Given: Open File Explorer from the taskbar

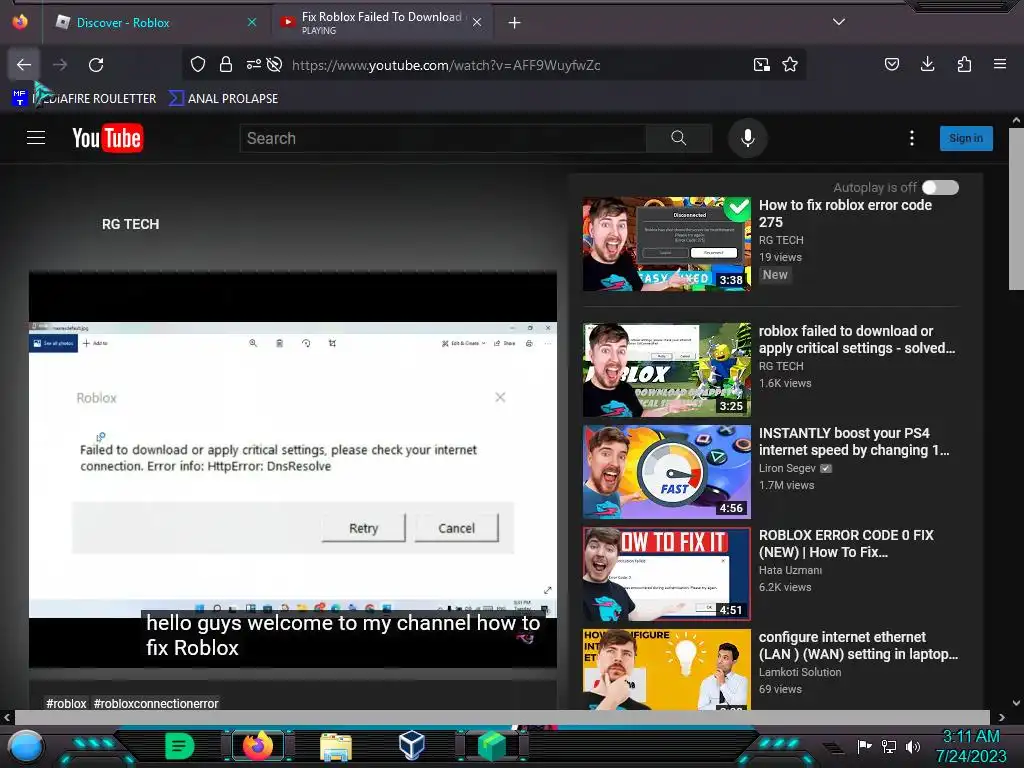Looking at the screenshot, I should (x=336, y=746).
